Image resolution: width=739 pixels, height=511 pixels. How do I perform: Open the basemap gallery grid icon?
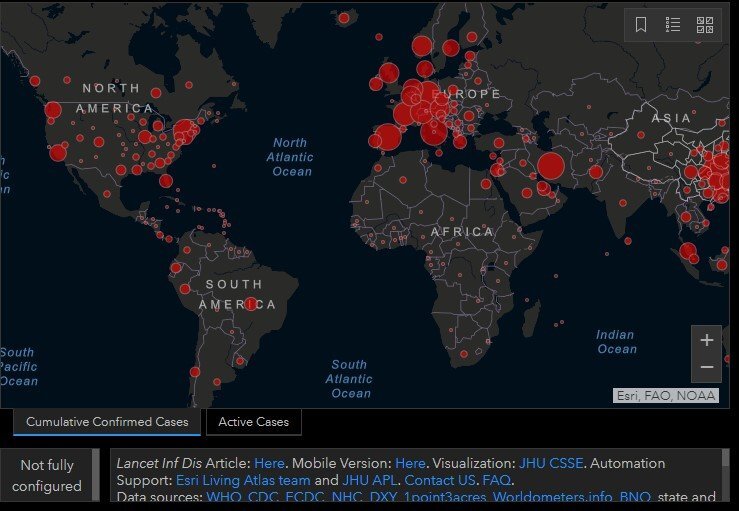pyautogui.click(x=705, y=25)
